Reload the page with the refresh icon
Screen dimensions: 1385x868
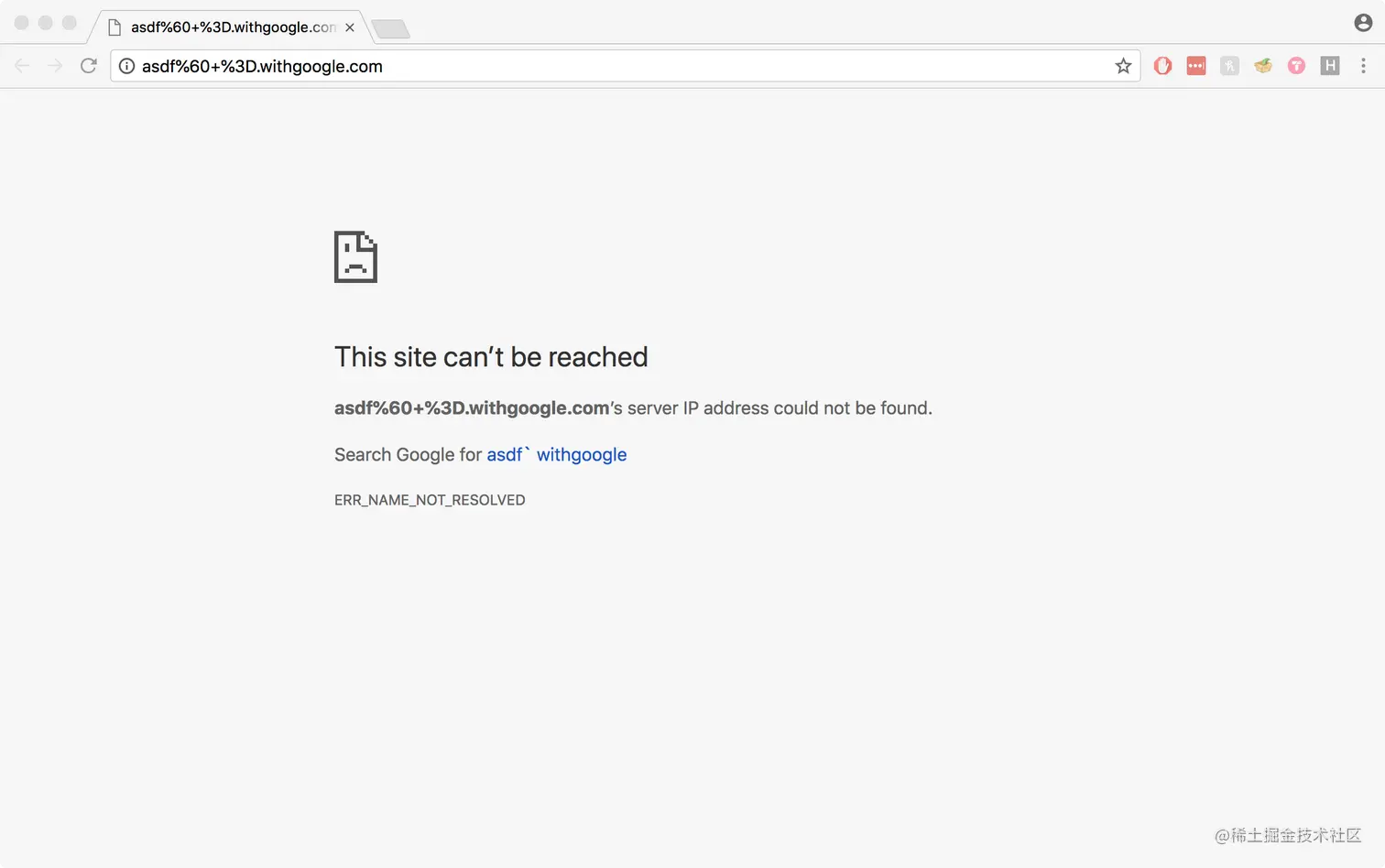88,66
